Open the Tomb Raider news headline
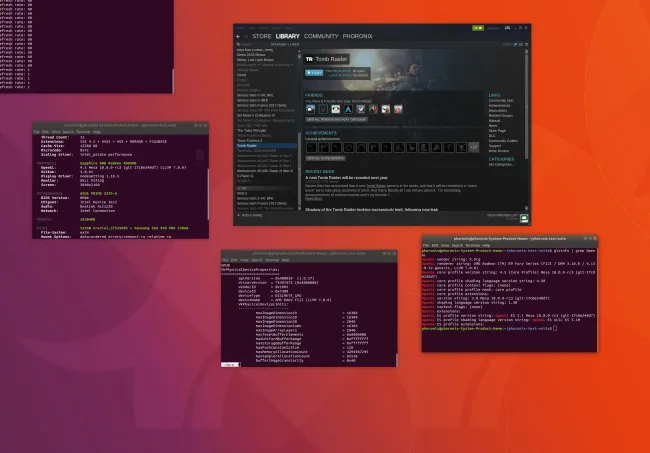The image size is (650, 453). pos(347,177)
